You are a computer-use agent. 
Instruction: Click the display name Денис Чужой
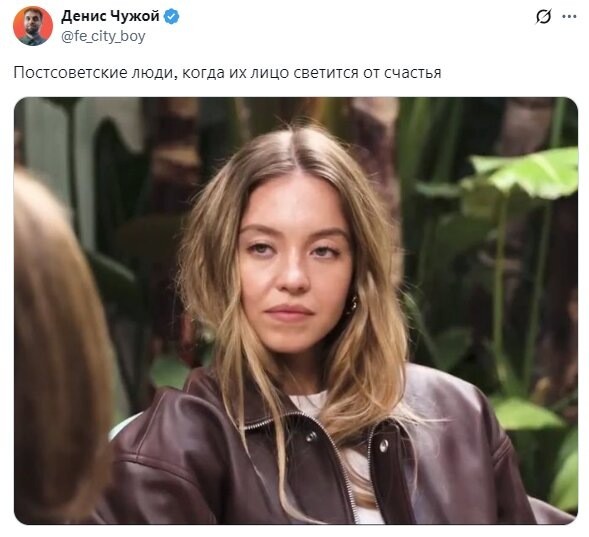(110, 17)
